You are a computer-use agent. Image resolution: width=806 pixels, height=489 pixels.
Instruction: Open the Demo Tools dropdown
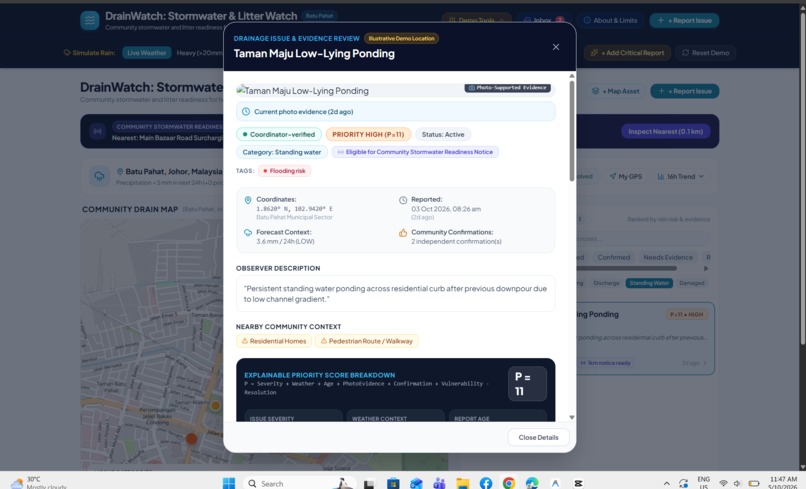pos(477,21)
